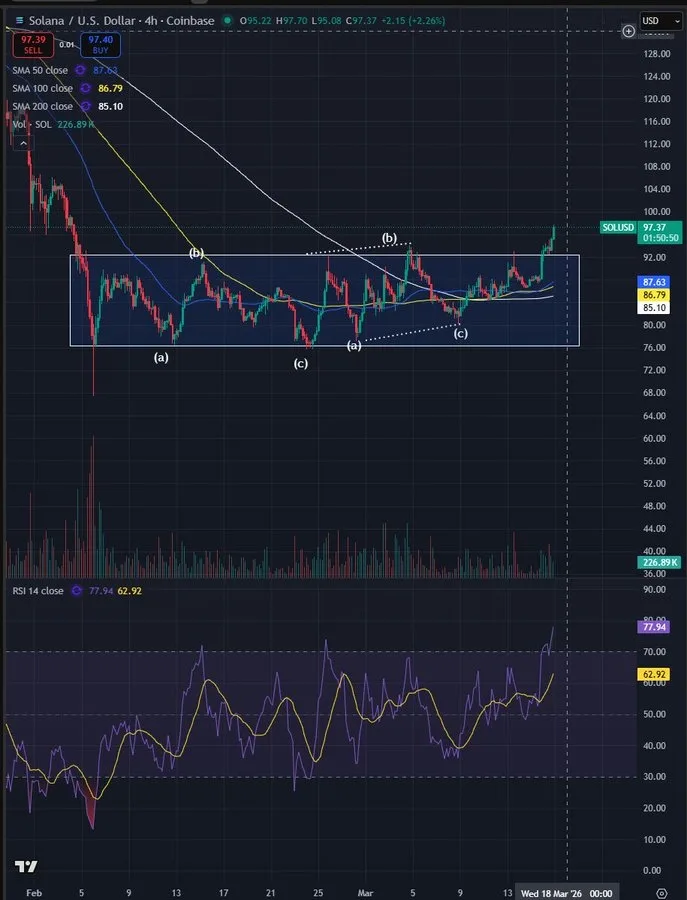
Task: Select the SMA 50 close legend entry
Action: 40,70
